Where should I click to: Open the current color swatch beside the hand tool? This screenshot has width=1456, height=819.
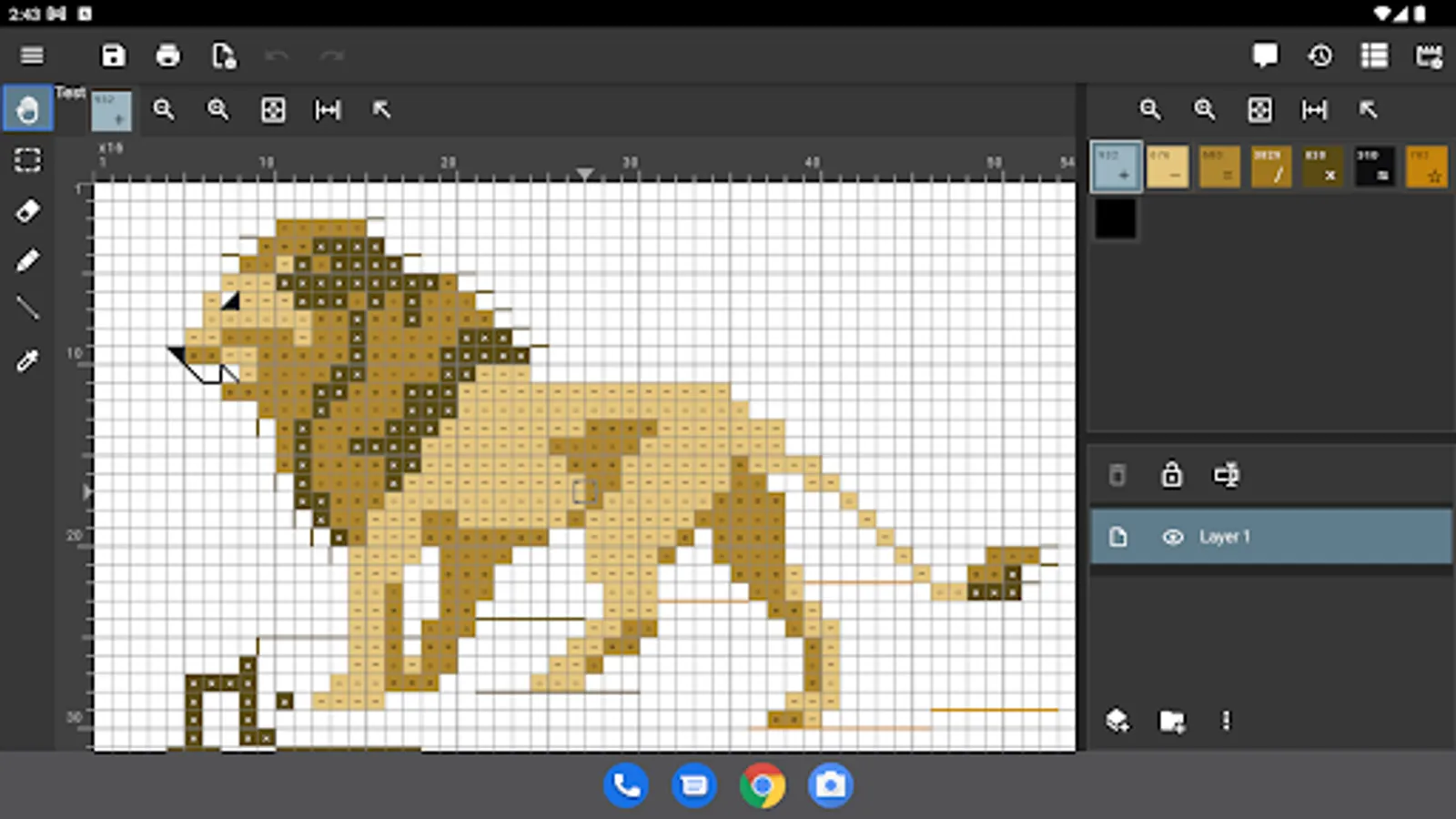[x=111, y=110]
